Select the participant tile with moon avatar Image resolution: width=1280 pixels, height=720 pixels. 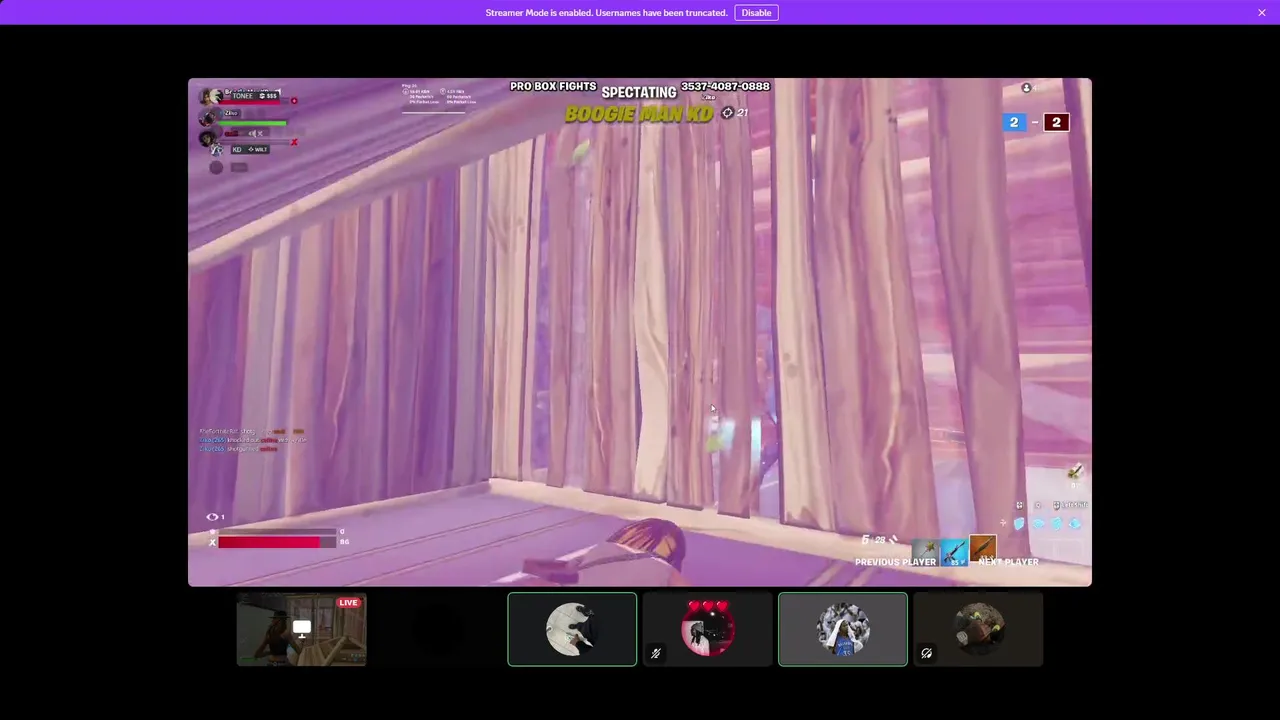[x=572, y=629]
